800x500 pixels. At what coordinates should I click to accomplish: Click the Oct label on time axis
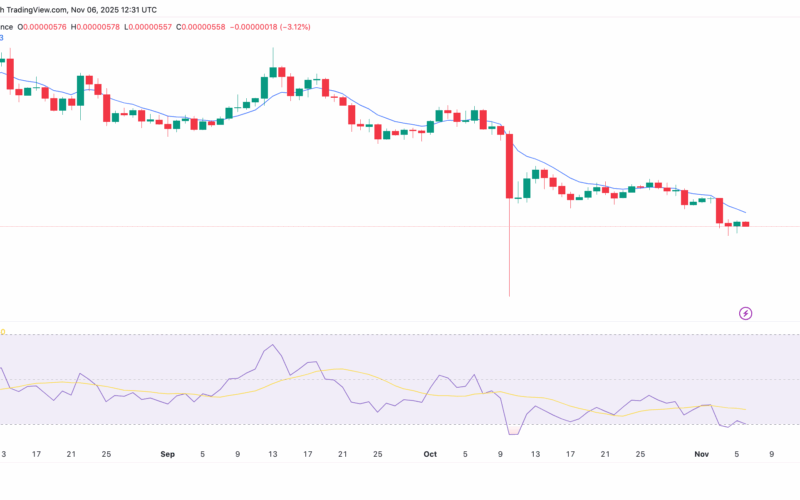[x=430, y=453]
